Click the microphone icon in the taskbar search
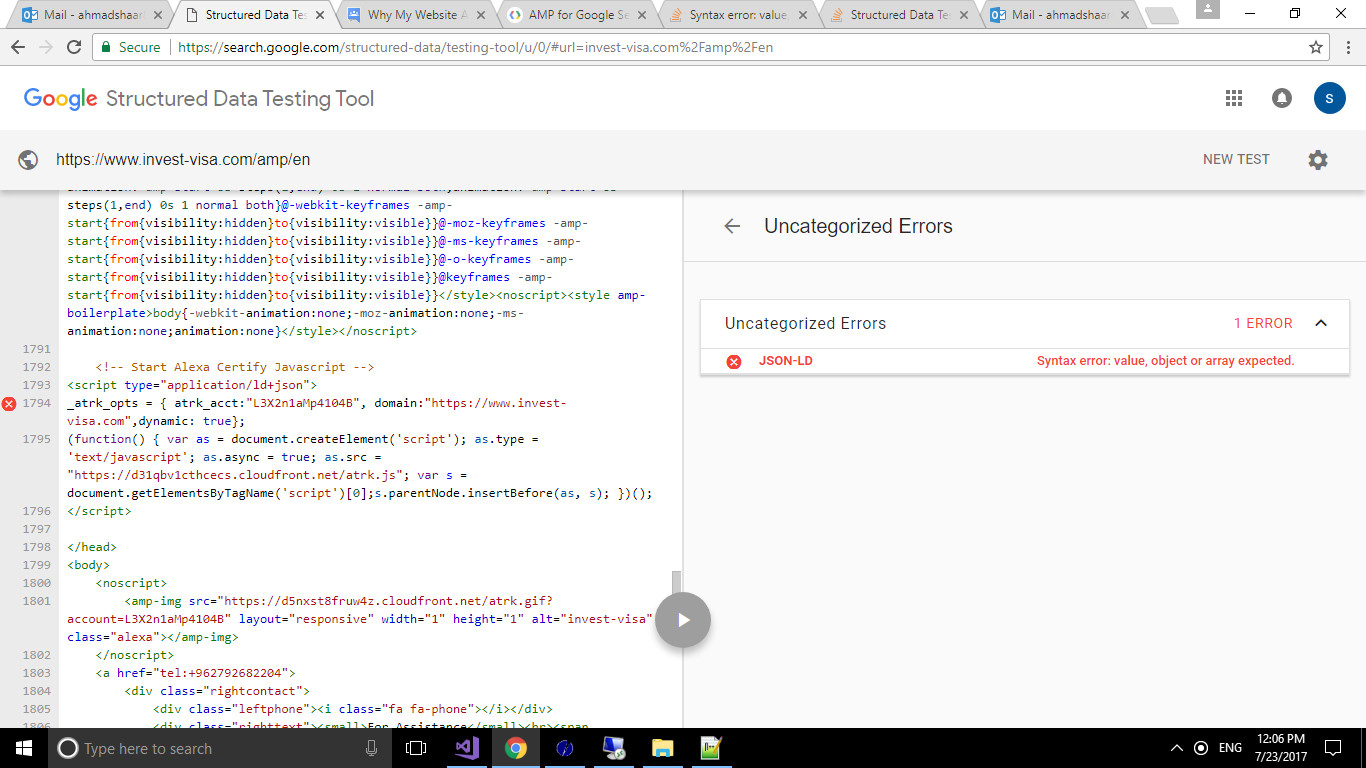 point(371,748)
